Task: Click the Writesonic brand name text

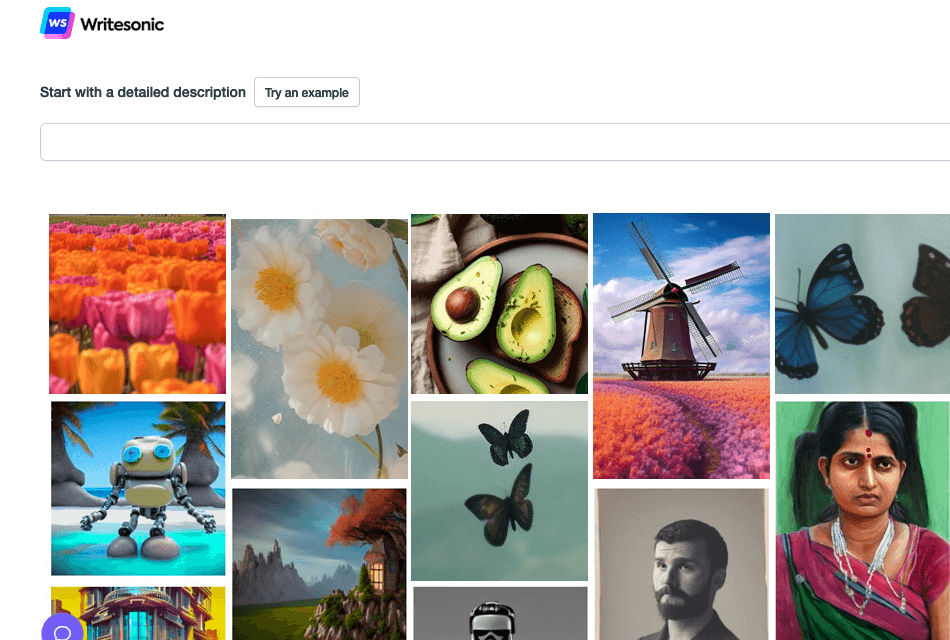Action: pos(122,24)
